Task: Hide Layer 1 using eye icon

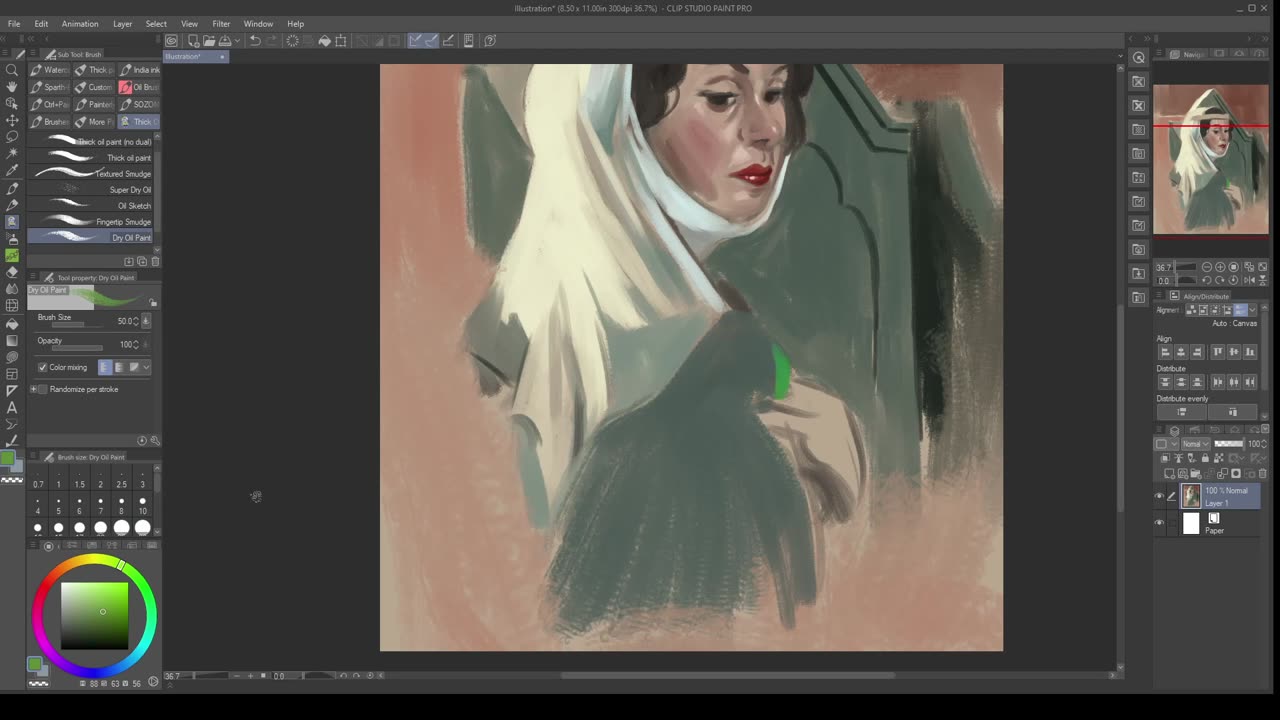Action: pos(1159,496)
